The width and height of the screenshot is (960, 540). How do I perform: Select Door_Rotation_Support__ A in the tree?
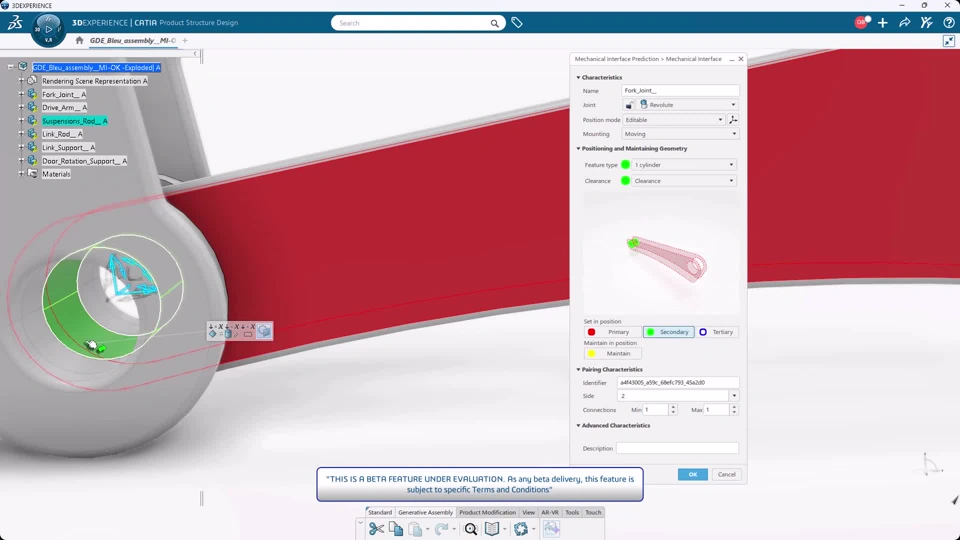[84, 161]
